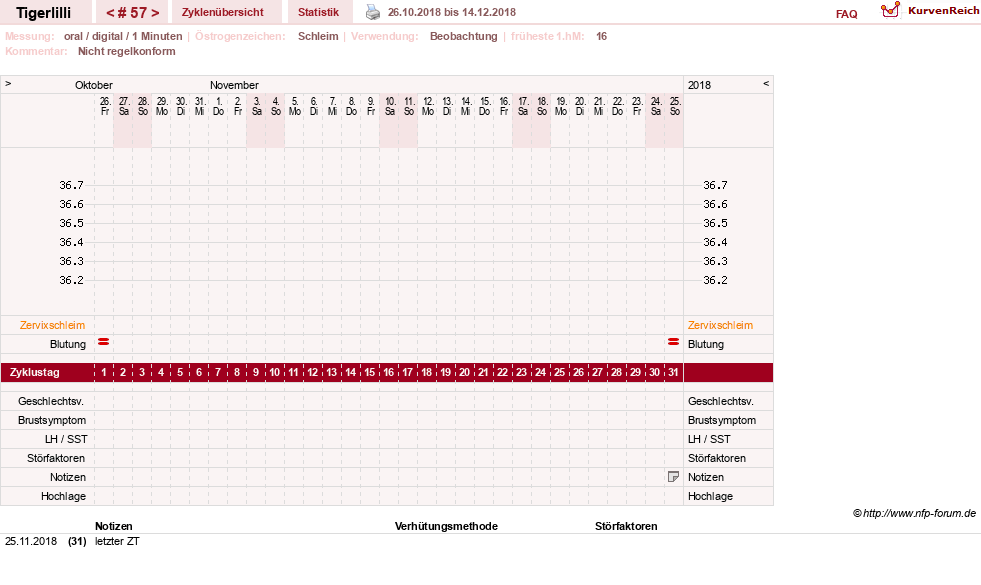The width and height of the screenshot is (981, 585).
Task: Open the KurvenReich crown logo
Action: 890,10
